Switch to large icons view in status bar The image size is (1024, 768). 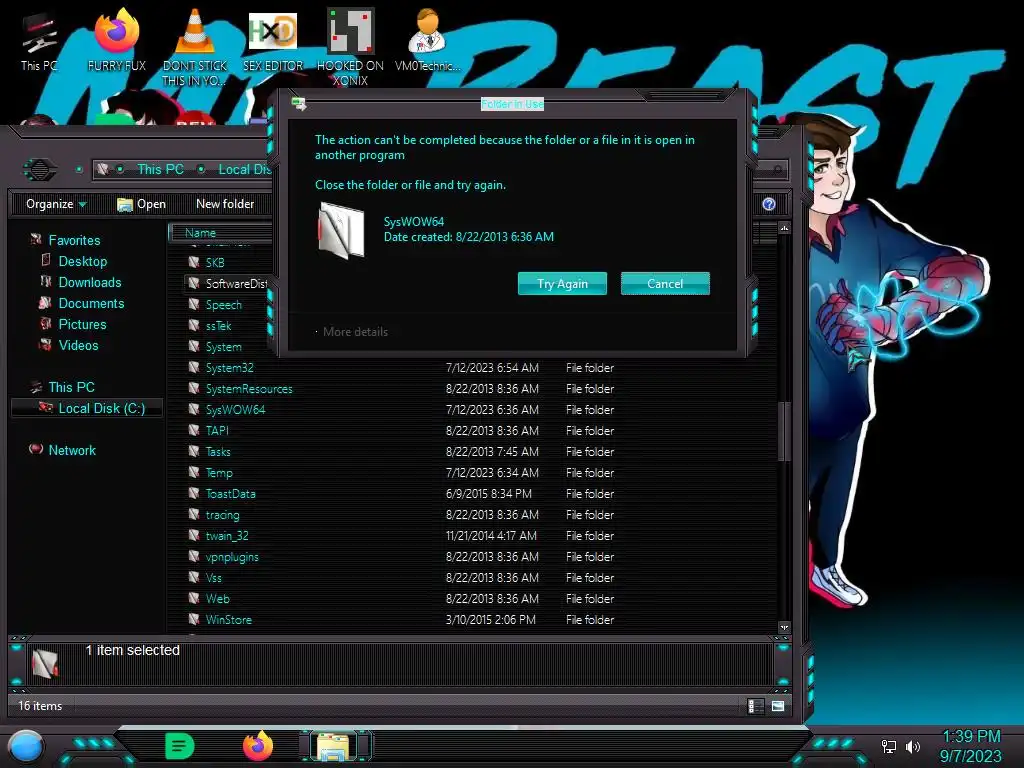778,706
